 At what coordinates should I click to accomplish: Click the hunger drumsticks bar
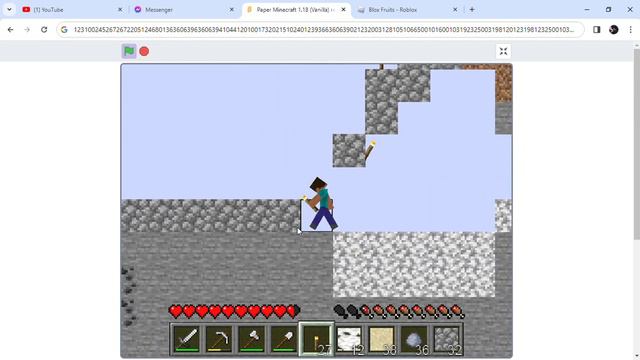[x=399, y=311]
